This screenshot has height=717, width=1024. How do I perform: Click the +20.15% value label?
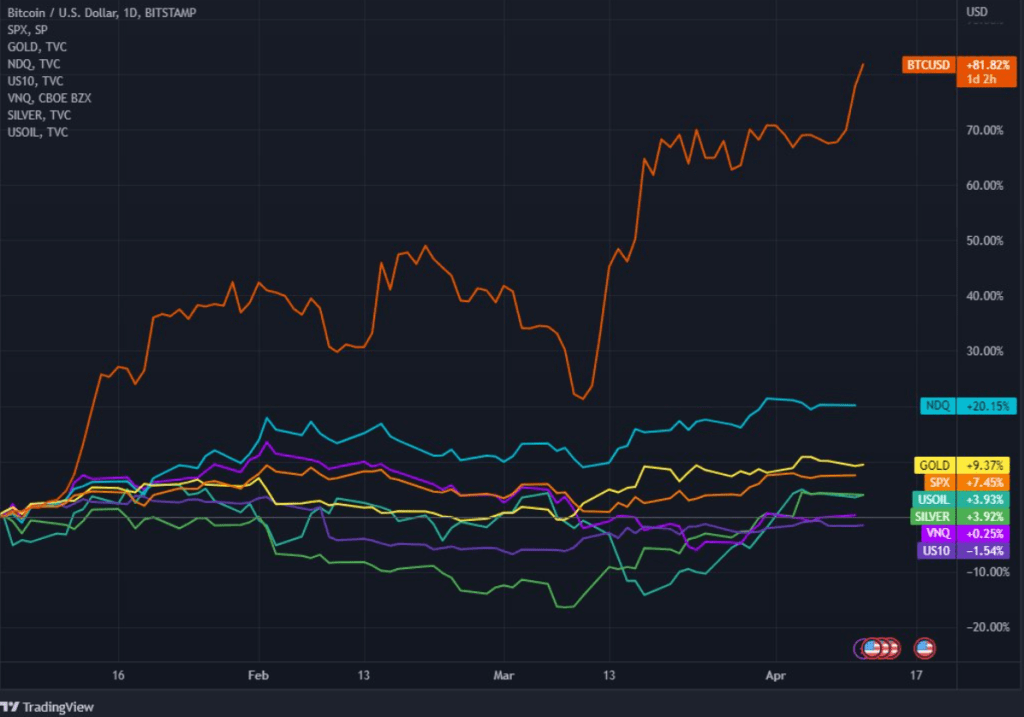coord(987,406)
